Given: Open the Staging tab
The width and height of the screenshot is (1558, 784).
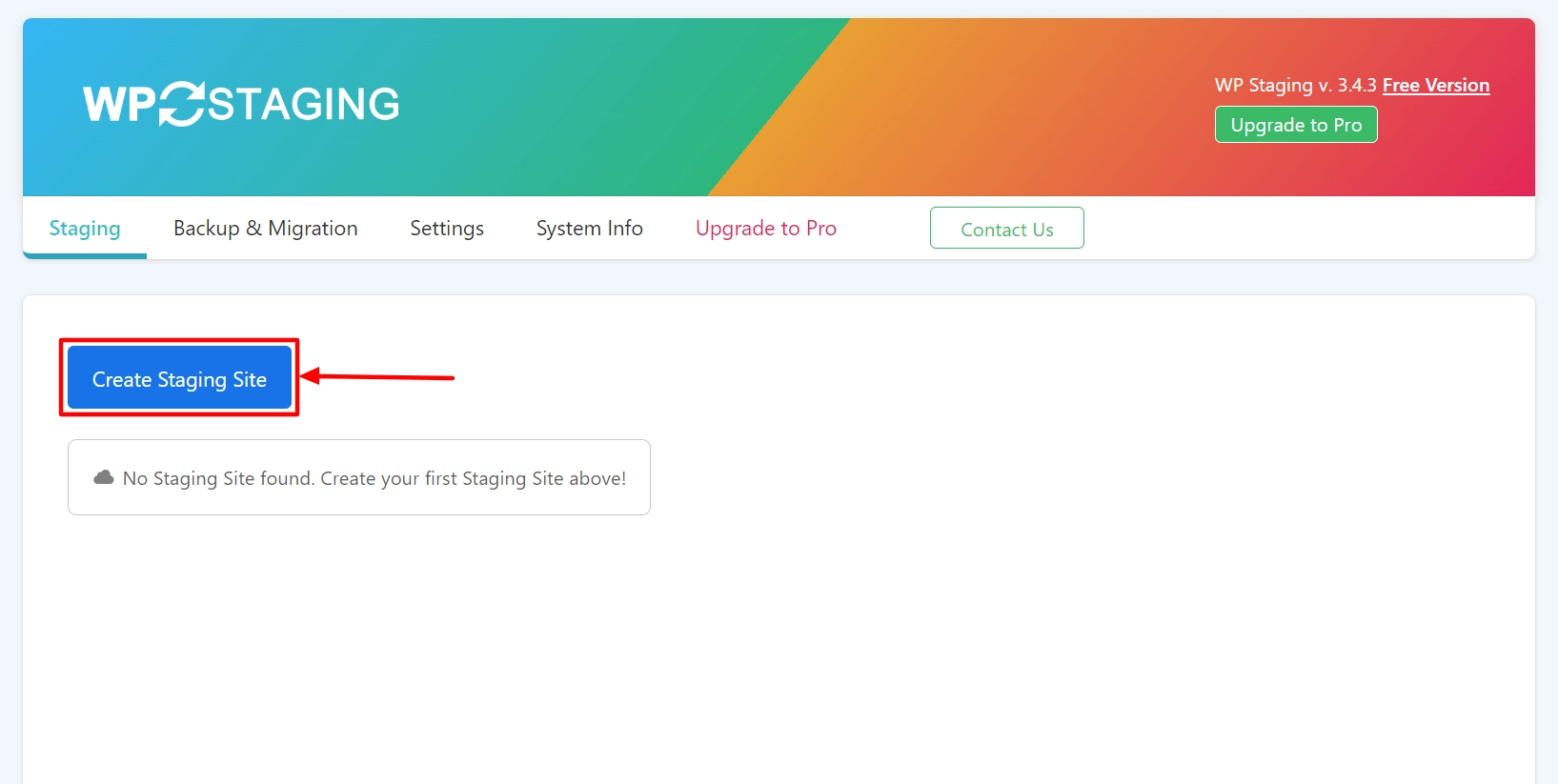Looking at the screenshot, I should [85, 229].
